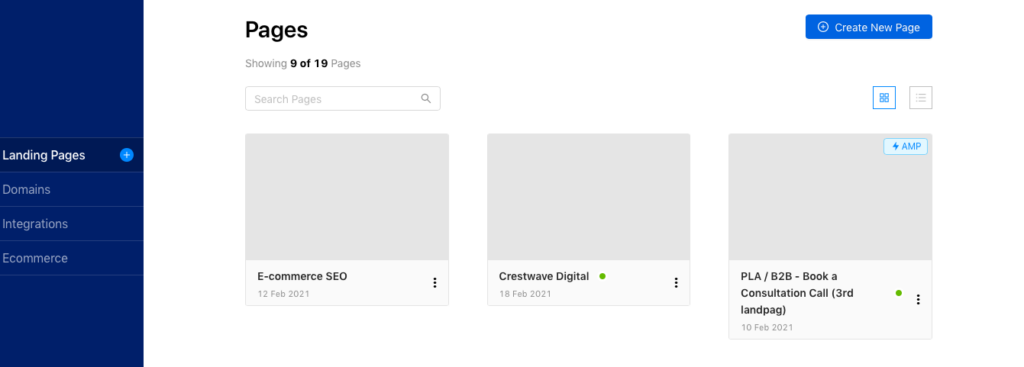1024x367 pixels.
Task: Open options menu for Crestwave Digital
Action: coord(676,283)
